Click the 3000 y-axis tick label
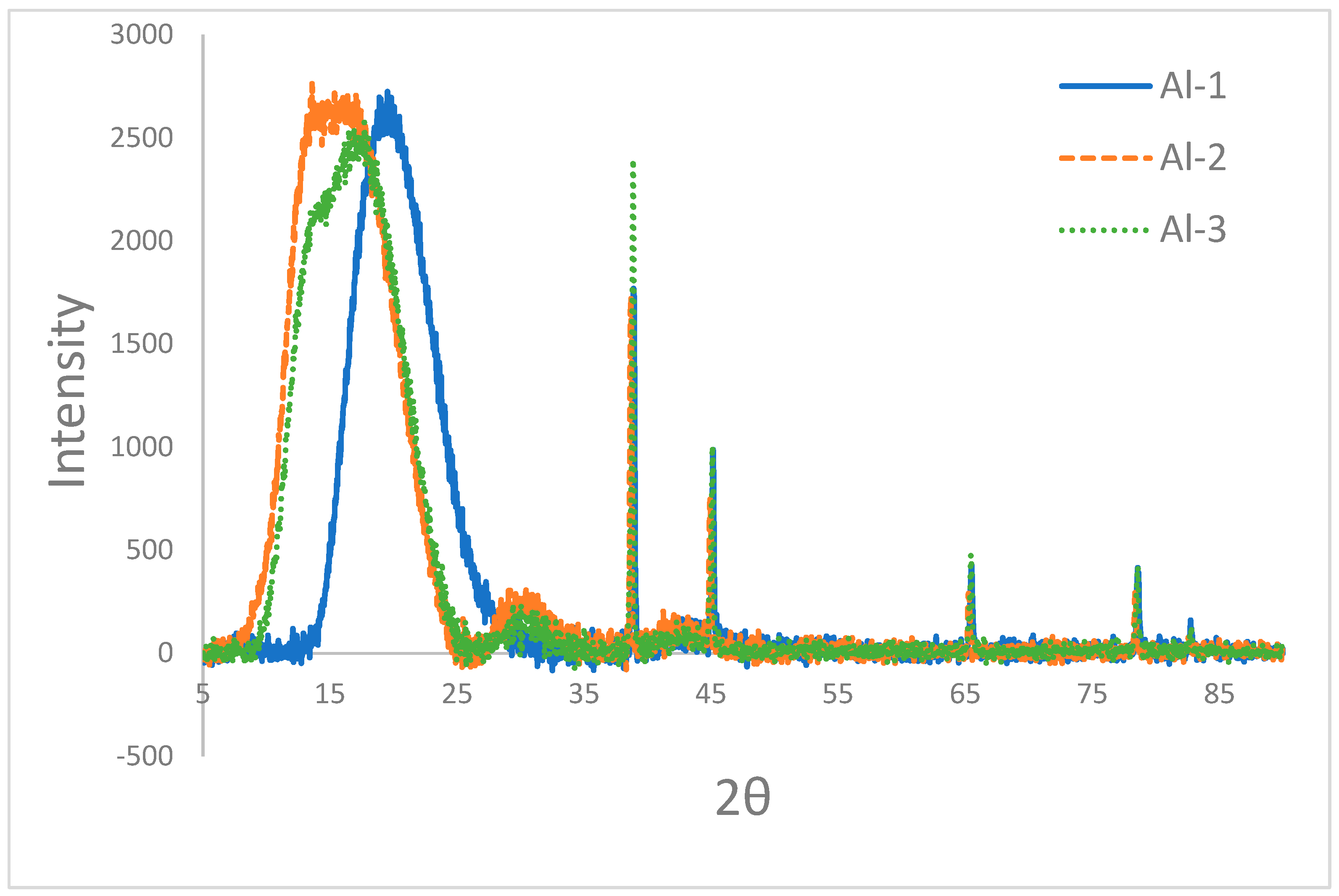This screenshot has width=1339, height=896. [141, 35]
